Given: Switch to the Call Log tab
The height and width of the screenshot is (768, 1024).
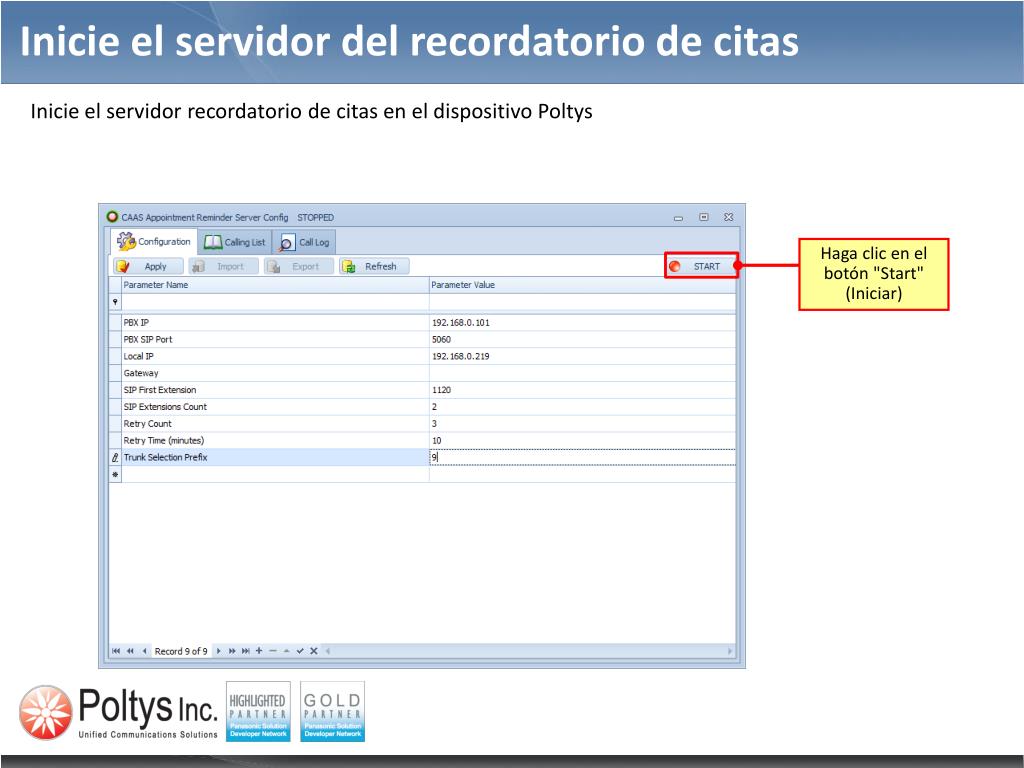Looking at the screenshot, I should [304, 242].
